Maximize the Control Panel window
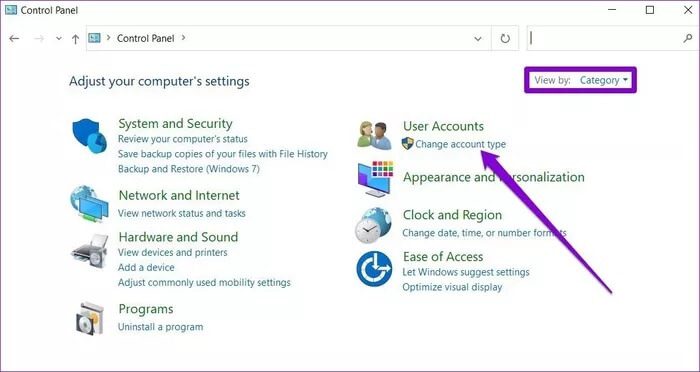Viewport: 700px width, 372px height. [650, 10]
